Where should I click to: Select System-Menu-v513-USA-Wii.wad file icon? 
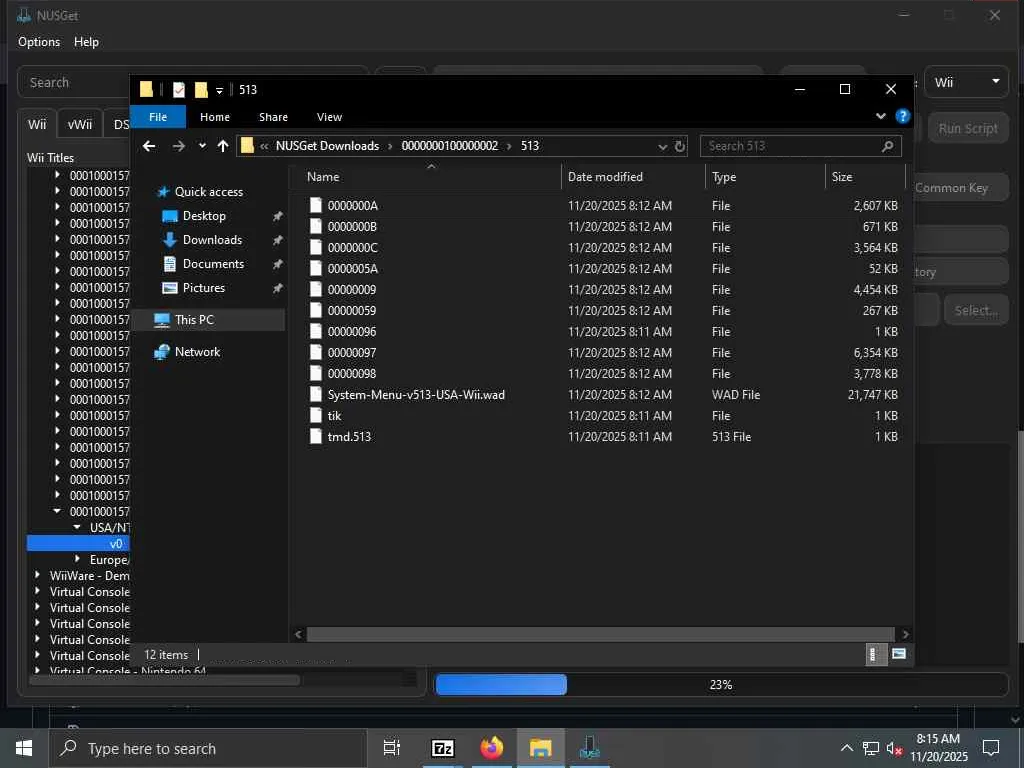(x=315, y=394)
